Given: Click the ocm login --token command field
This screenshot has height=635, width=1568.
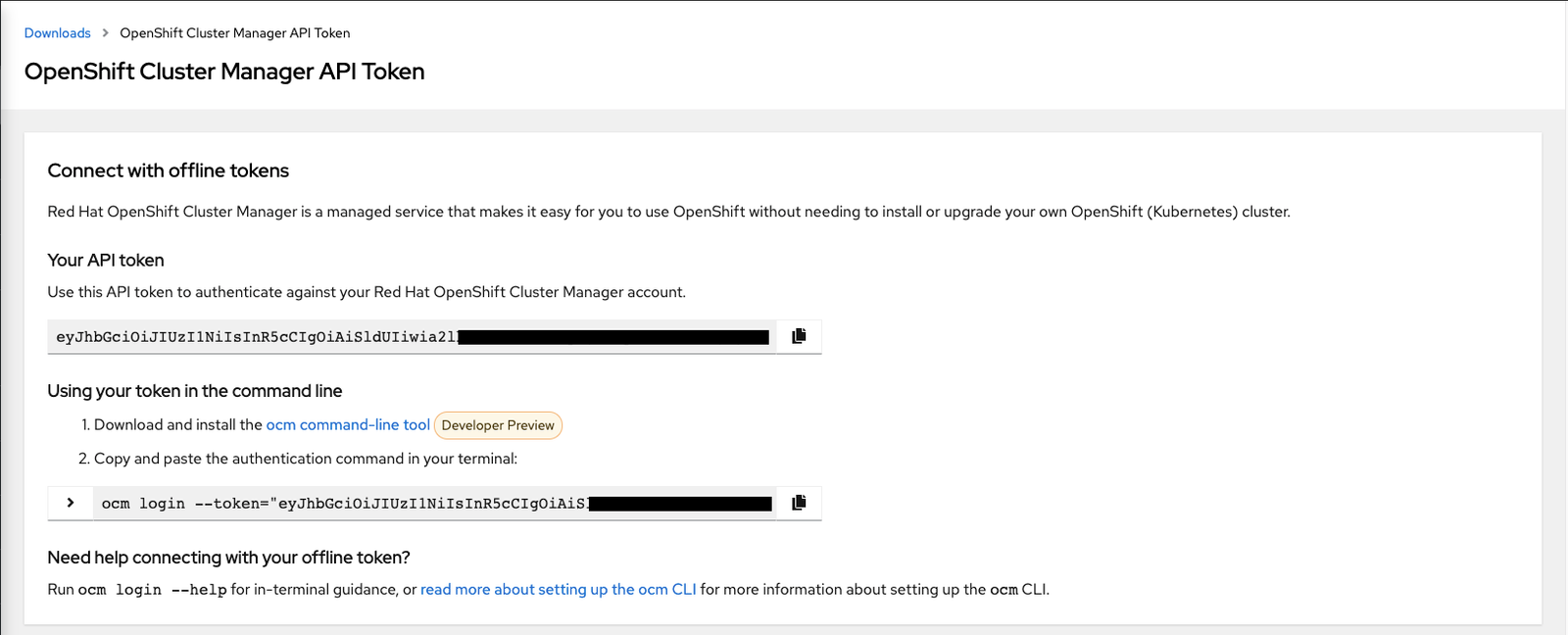Looking at the screenshot, I should click(x=435, y=504).
